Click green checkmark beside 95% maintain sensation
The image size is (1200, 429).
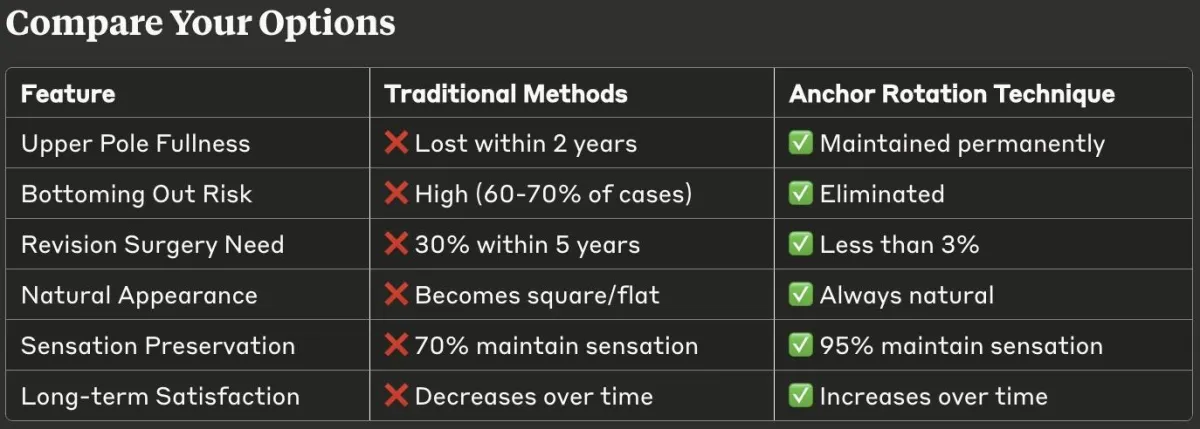click(801, 346)
